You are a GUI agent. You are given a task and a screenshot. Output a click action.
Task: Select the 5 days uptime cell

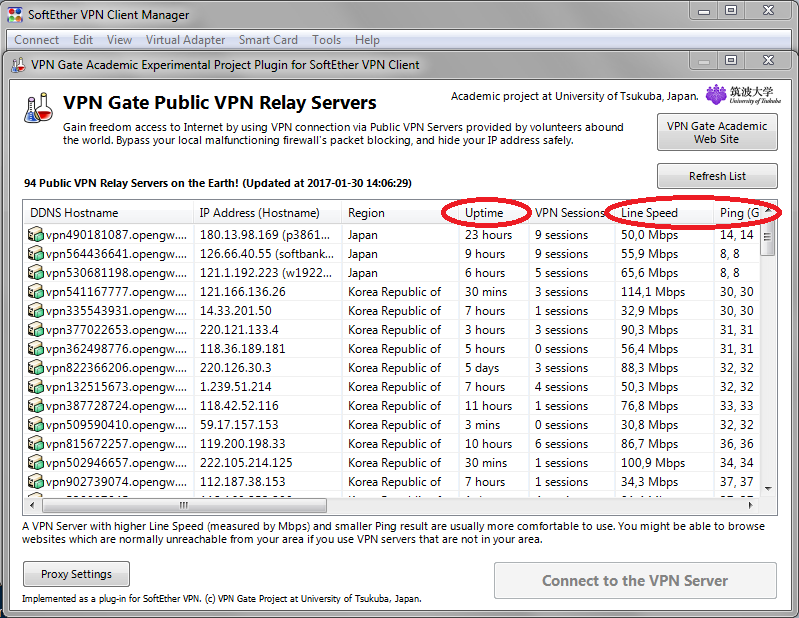pyautogui.click(x=494, y=368)
